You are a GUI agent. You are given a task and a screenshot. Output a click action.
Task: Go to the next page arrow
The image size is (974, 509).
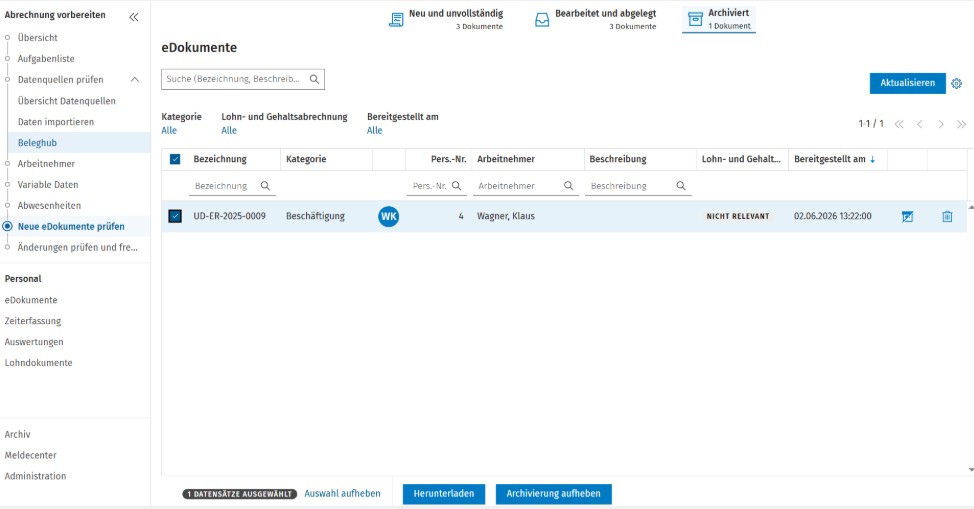pos(940,124)
